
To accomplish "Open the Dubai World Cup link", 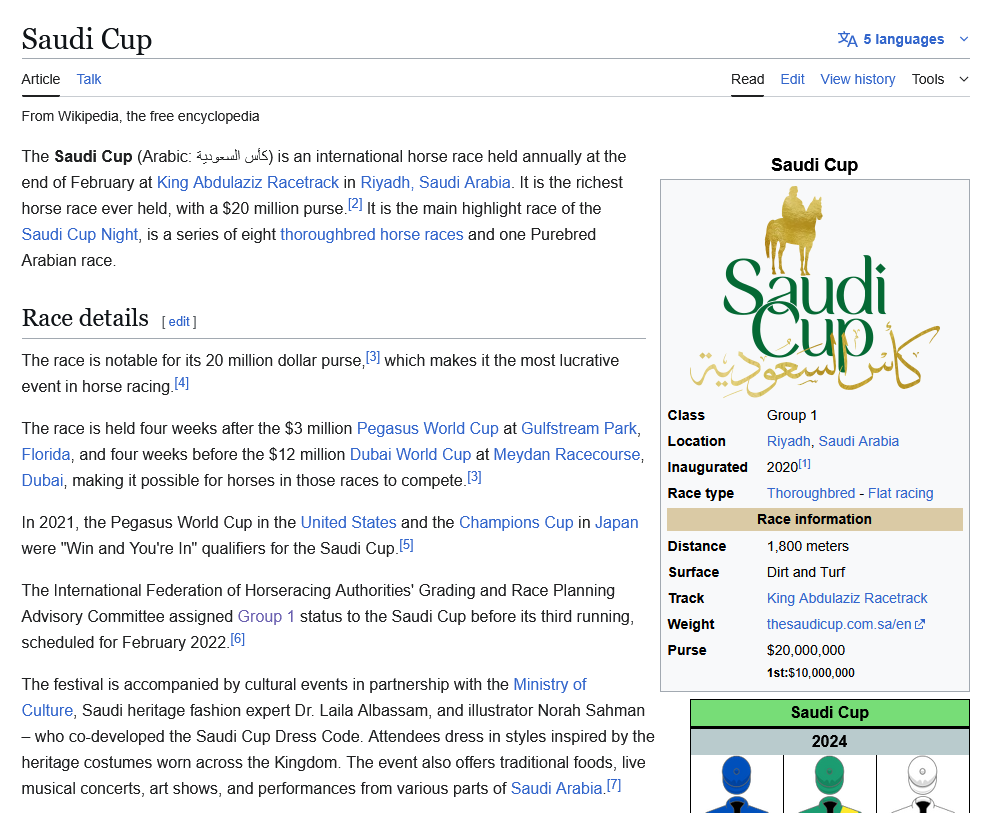I will tap(410, 454).
